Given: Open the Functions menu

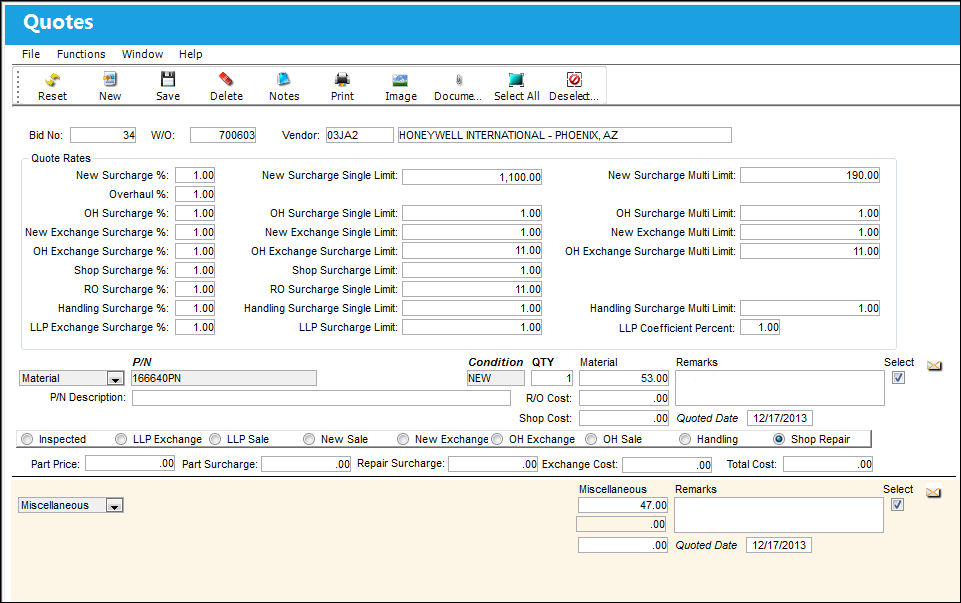Looking at the screenshot, I should coord(81,54).
